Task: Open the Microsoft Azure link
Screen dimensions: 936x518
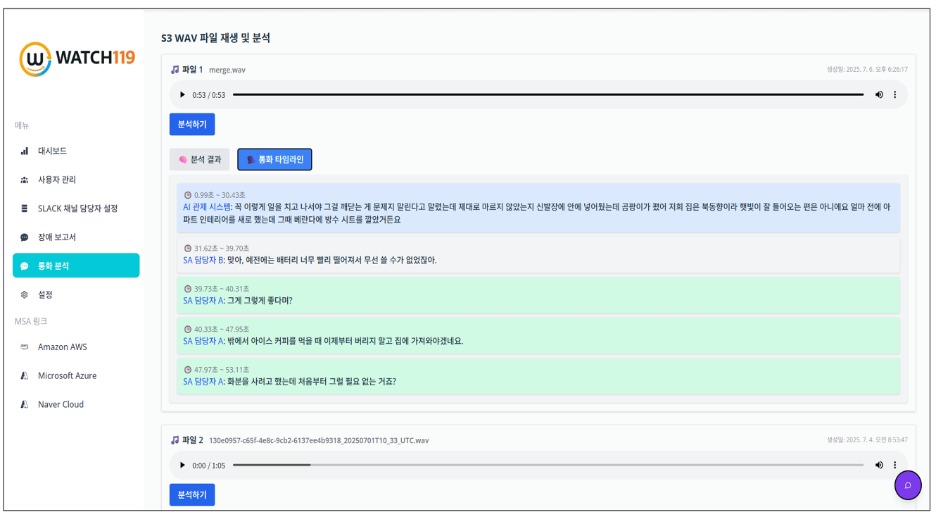Action: tap(67, 376)
